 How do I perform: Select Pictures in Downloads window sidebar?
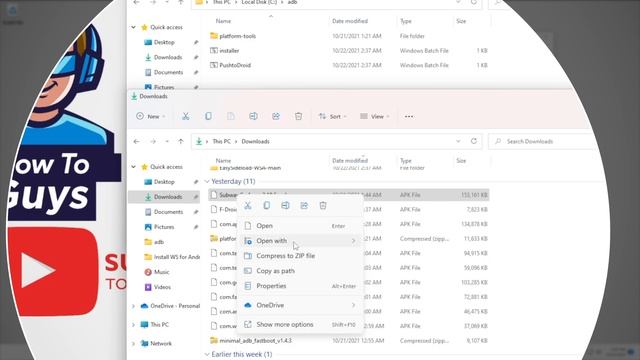[x=164, y=227]
